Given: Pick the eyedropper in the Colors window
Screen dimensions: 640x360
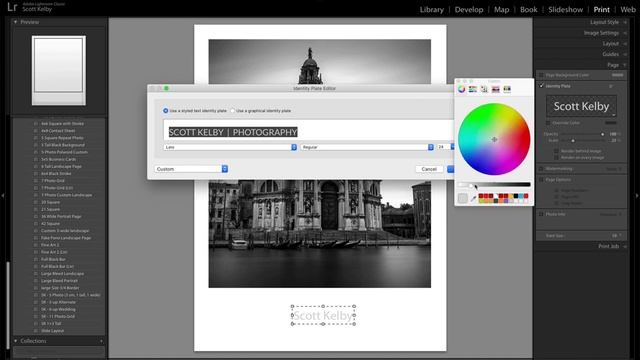Looking at the screenshot, I should click(x=473, y=198).
